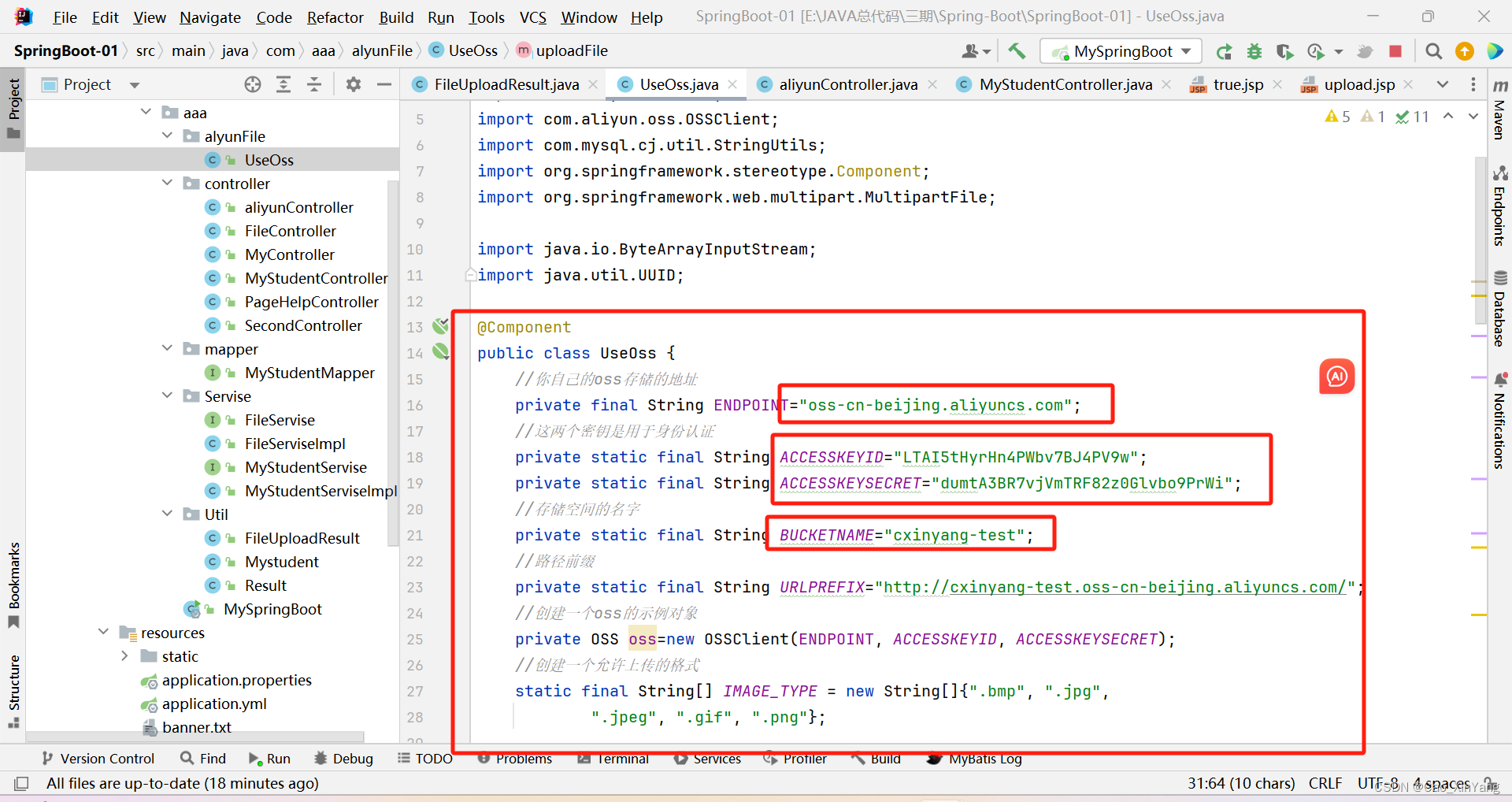1512x802 pixels.
Task: Stop the running application
Action: pos(1395,51)
